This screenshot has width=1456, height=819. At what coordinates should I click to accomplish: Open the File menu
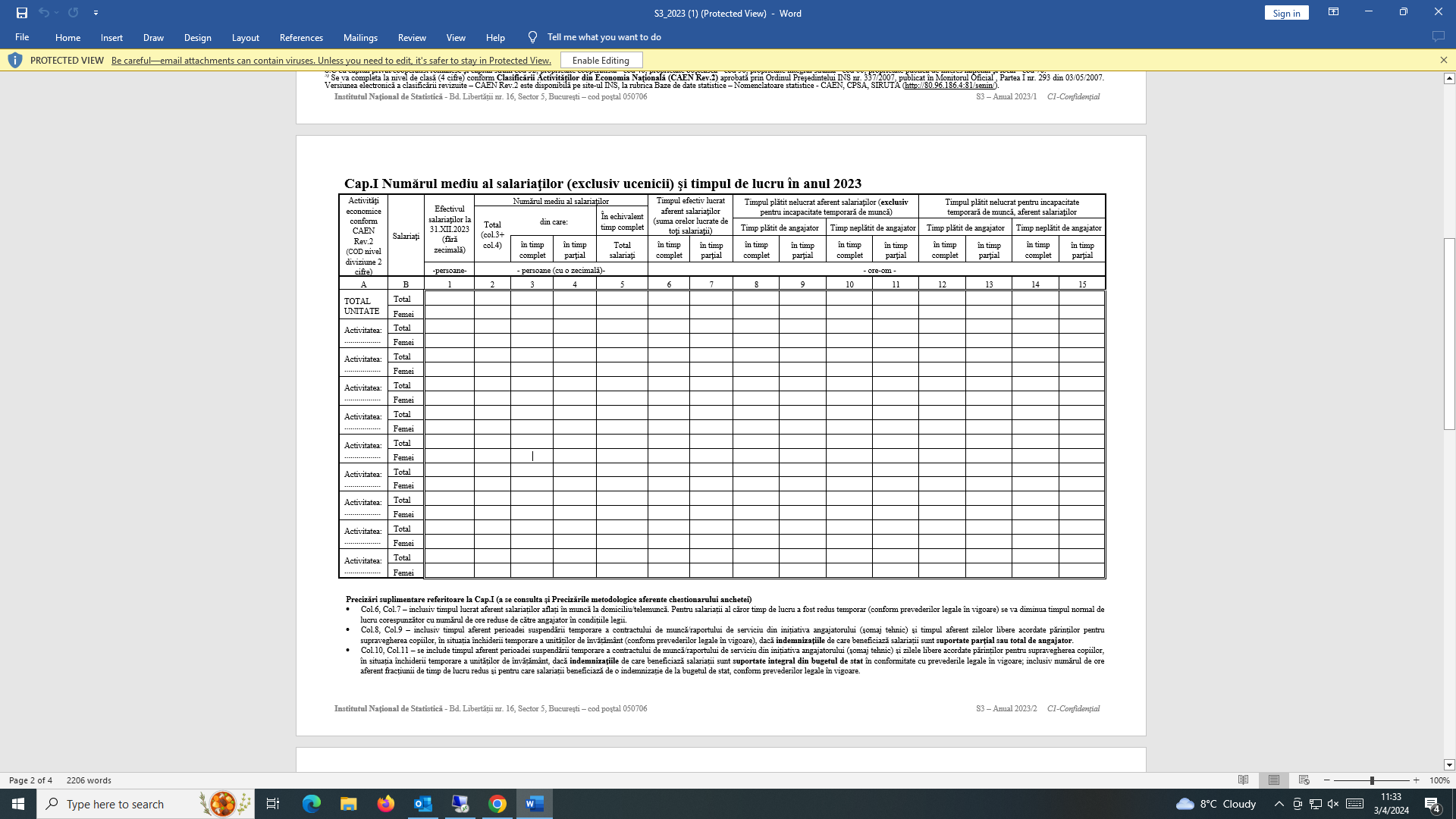point(22,37)
